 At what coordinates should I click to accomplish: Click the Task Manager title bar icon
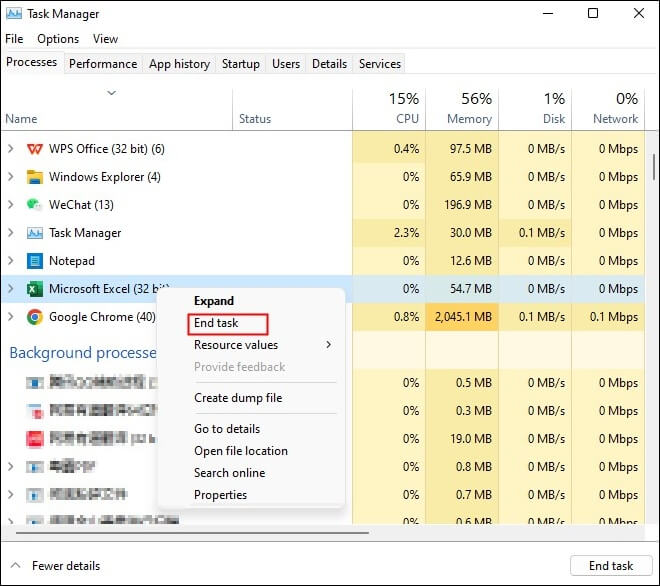pyautogui.click(x=13, y=14)
